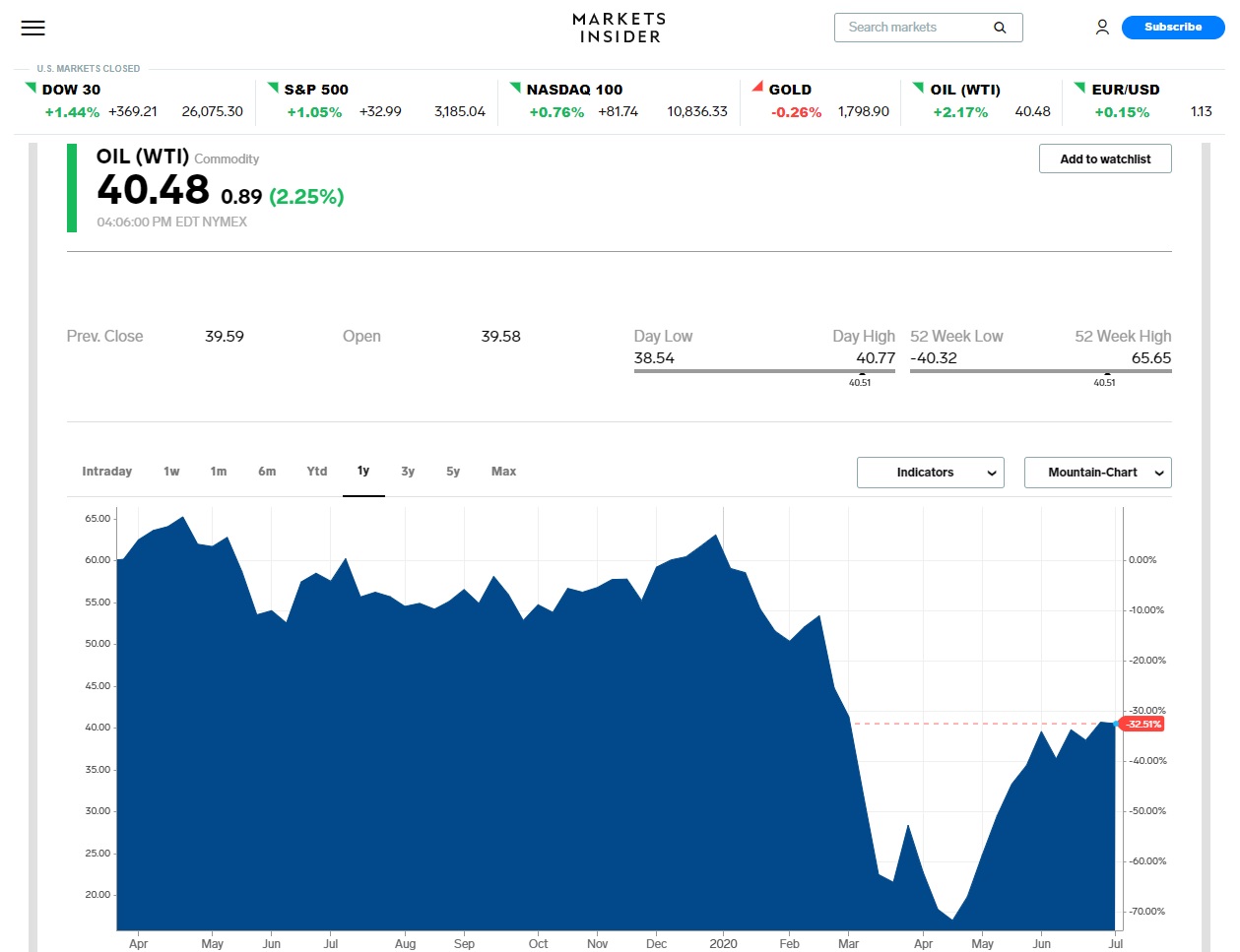The width and height of the screenshot is (1240, 952).
Task: Select the 3y chart range tab
Action: tap(408, 472)
